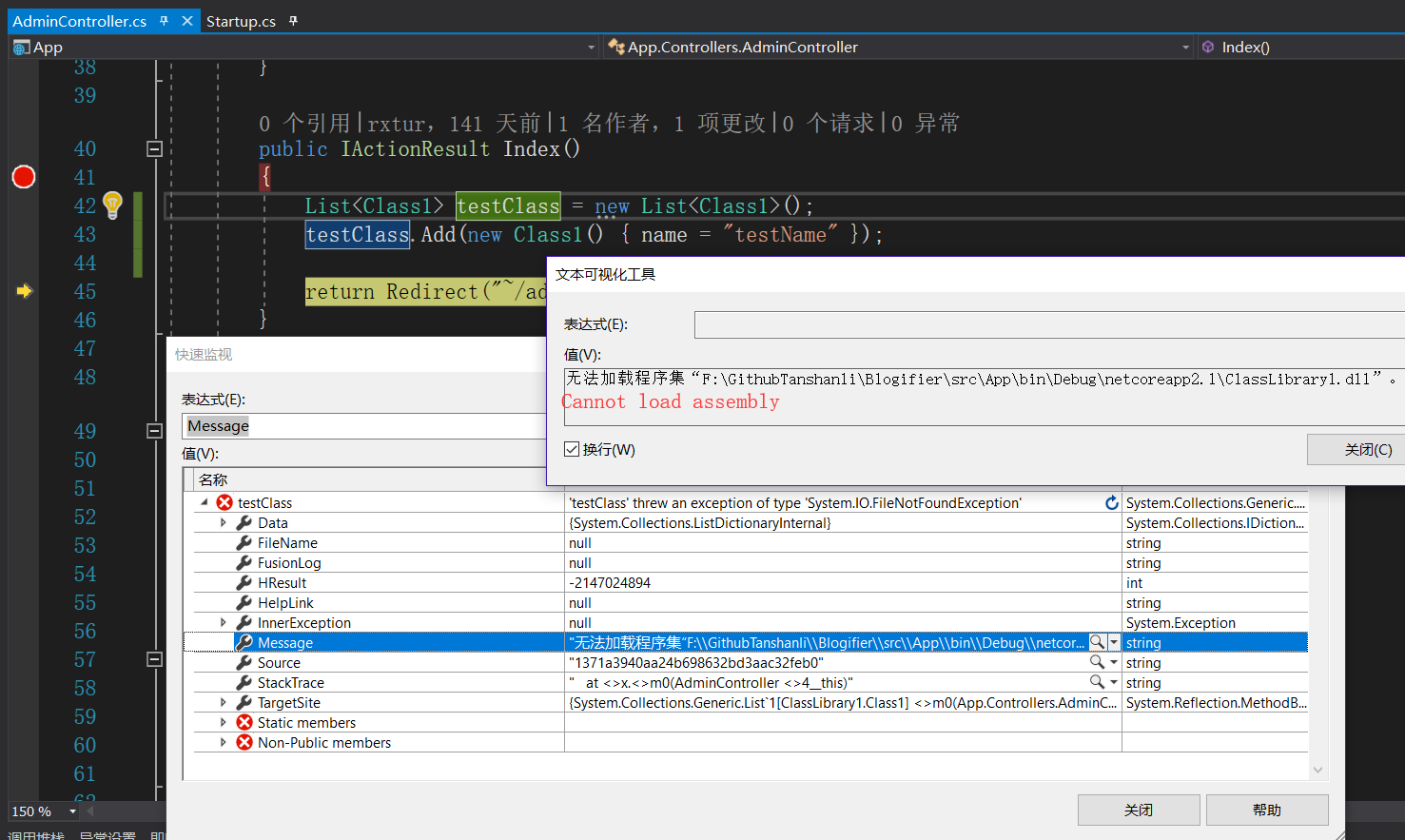This screenshot has height=840, width=1405.
Task: Open help with the 帮助 button
Action: (1267, 810)
